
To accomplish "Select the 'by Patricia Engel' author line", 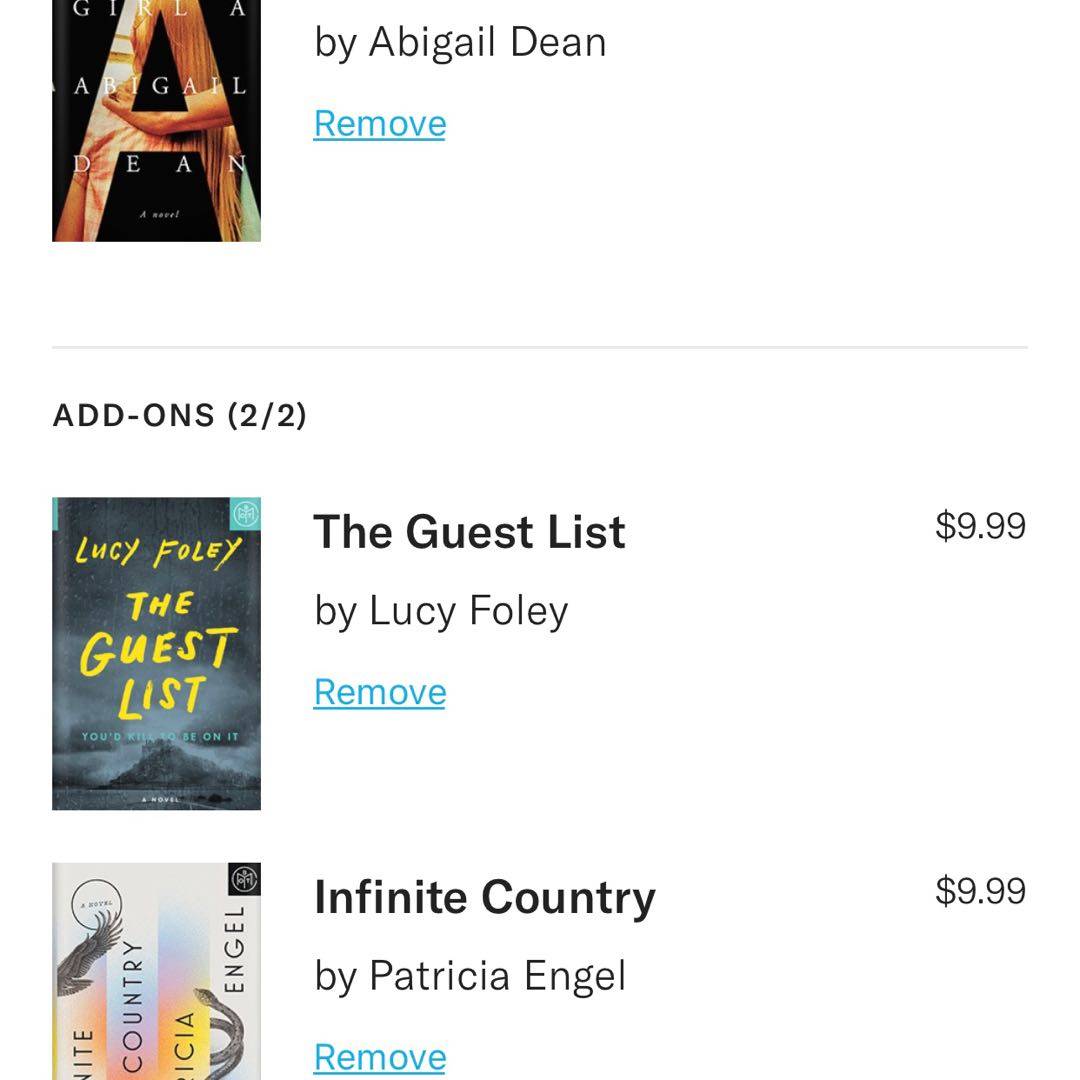I will [x=470, y=976].
